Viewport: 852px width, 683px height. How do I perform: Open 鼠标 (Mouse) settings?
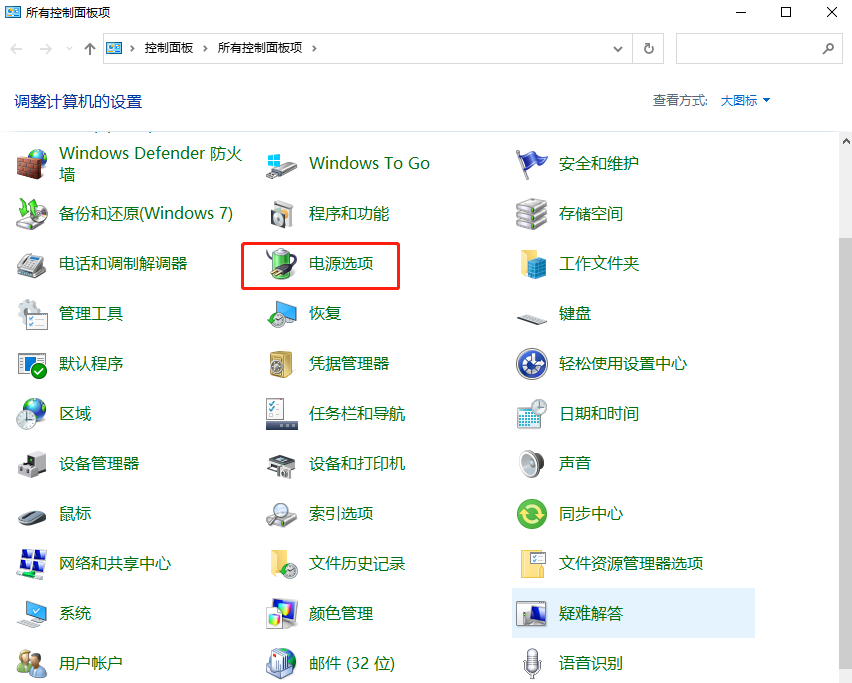[75, 513]
